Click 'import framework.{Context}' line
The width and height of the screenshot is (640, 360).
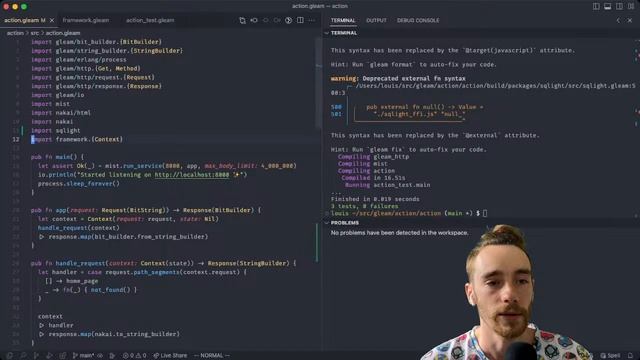pyautogui.click(x=77, y=139)
